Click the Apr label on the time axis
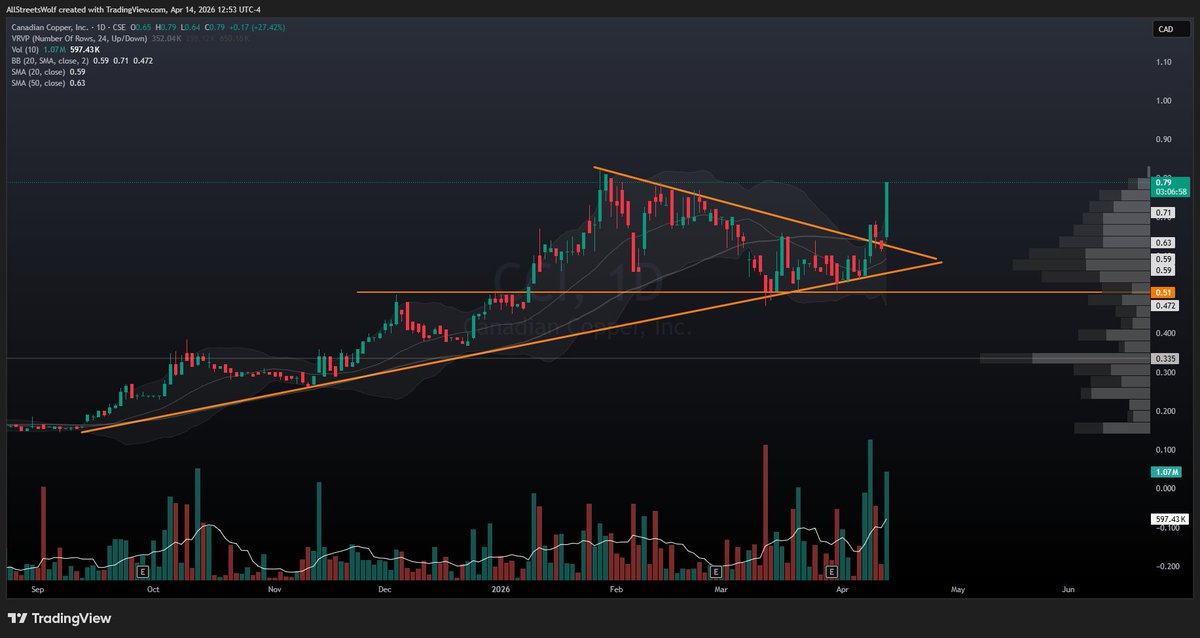This screenshot has height=638, width=1200. (x=842, y=590)
